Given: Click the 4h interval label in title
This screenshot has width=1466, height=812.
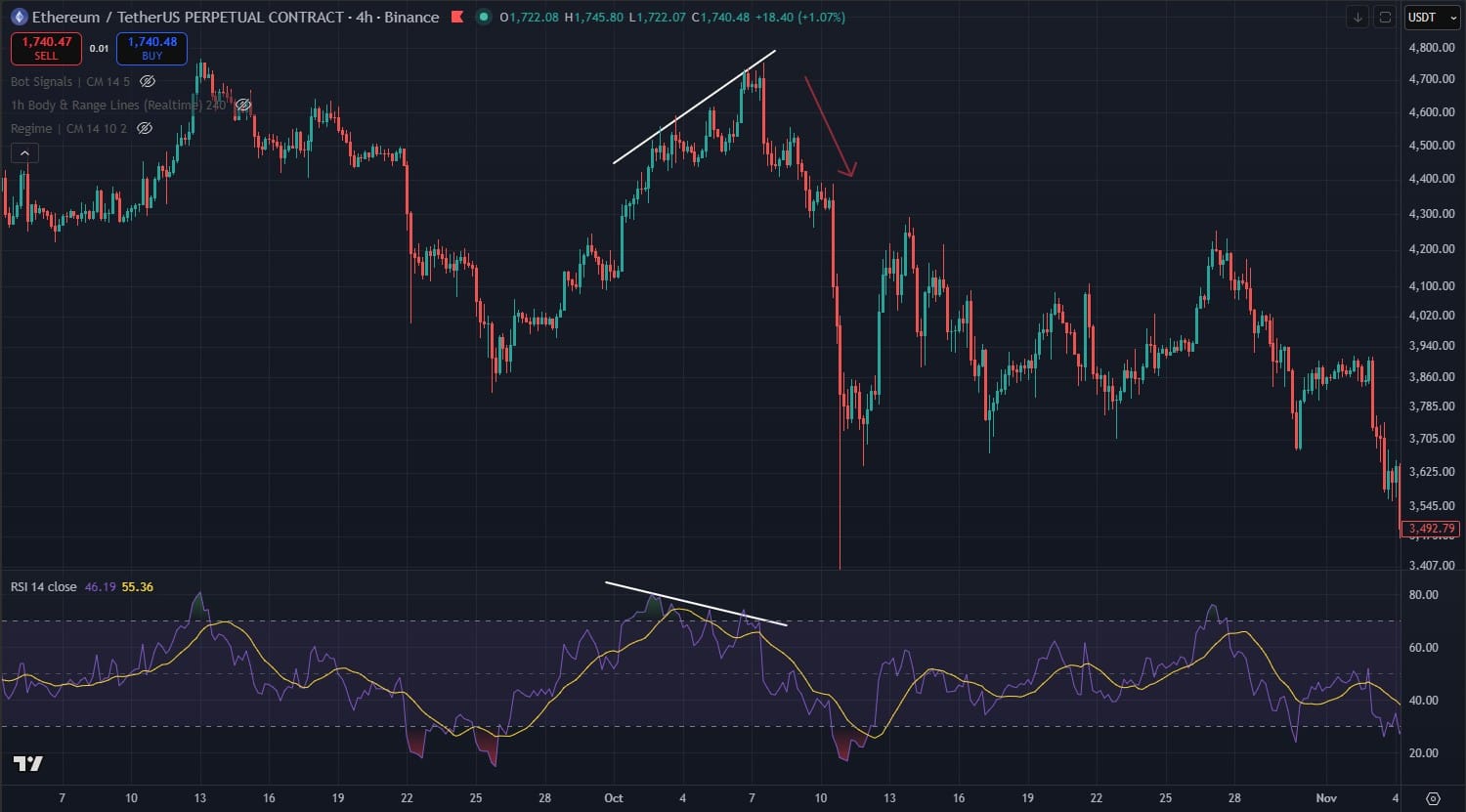Looking at the screenshot, I should click(x=365, y=17).
